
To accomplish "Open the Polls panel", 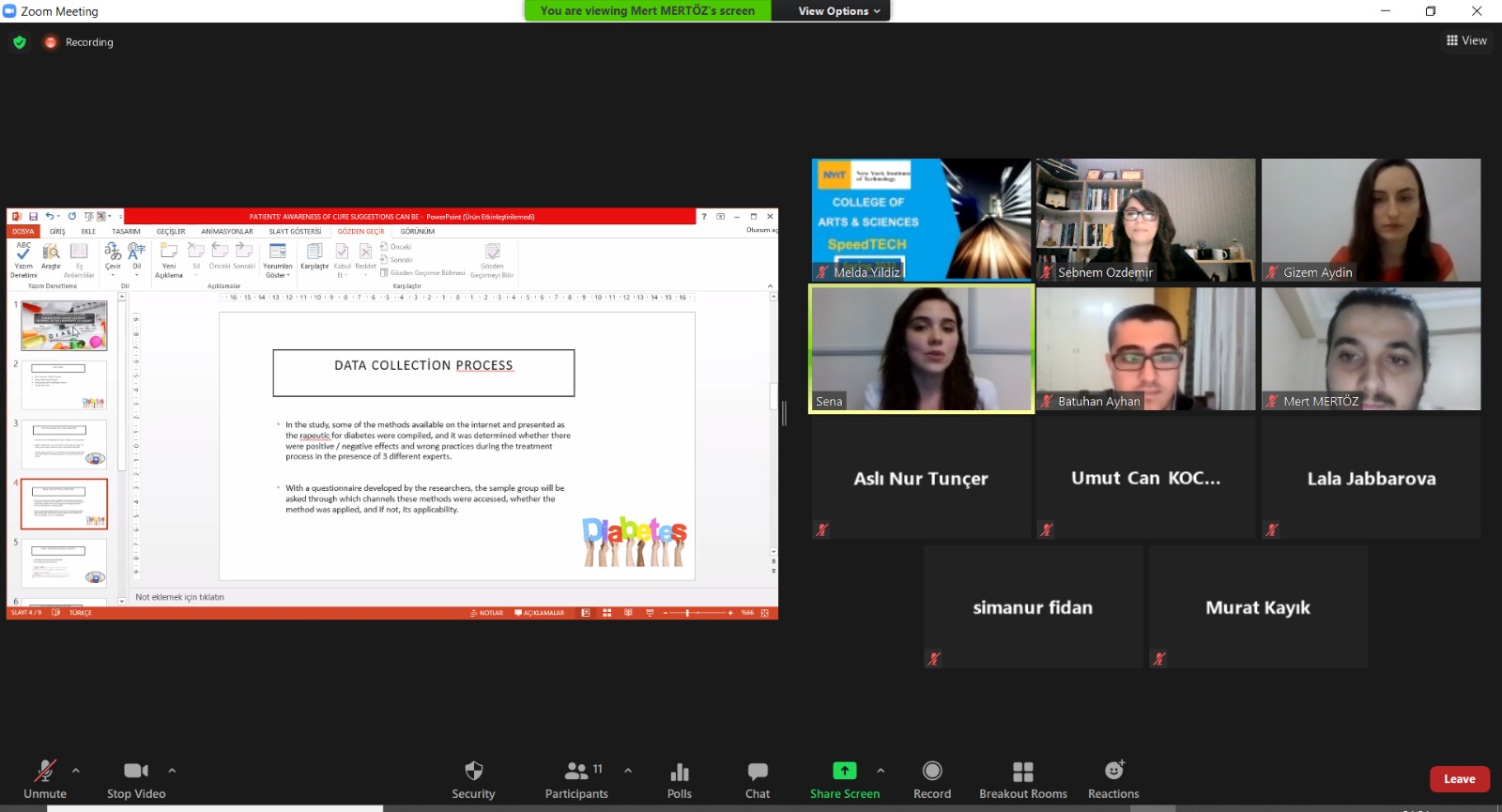I will pyautogui.click(x=679, y=779).
